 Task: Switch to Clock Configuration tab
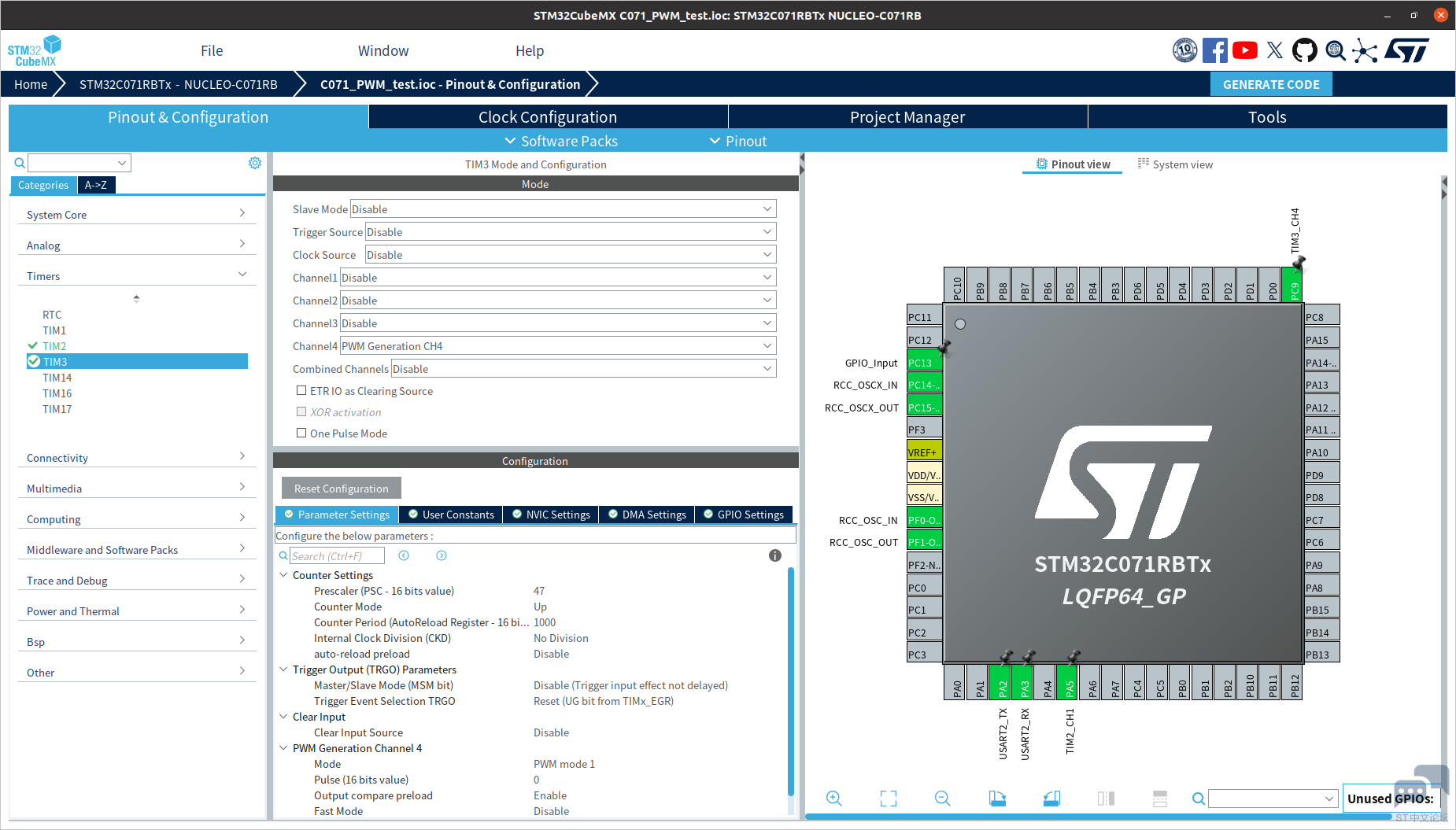pos(548,116)
